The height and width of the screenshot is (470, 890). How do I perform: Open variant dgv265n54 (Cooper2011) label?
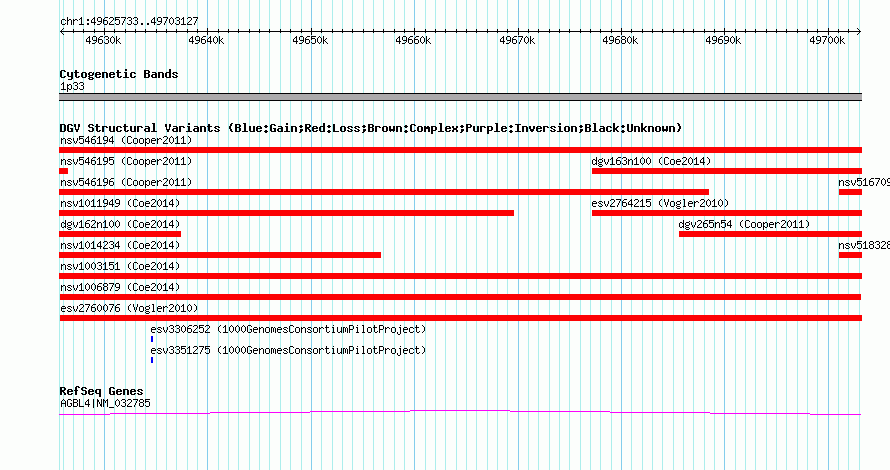(744, 224)
